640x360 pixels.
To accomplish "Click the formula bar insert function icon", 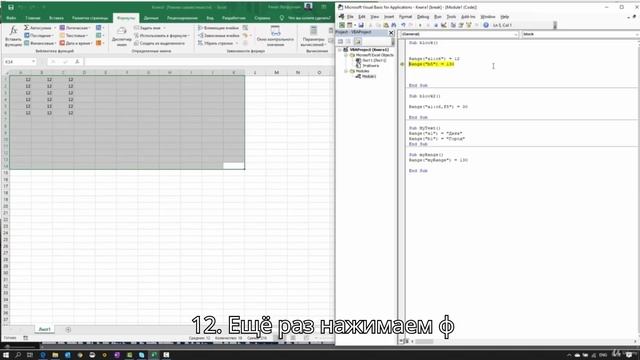I will click(x=77, y=62).
